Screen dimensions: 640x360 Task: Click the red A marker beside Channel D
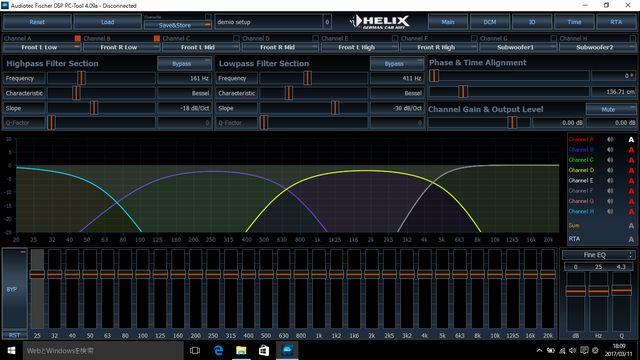631,170
